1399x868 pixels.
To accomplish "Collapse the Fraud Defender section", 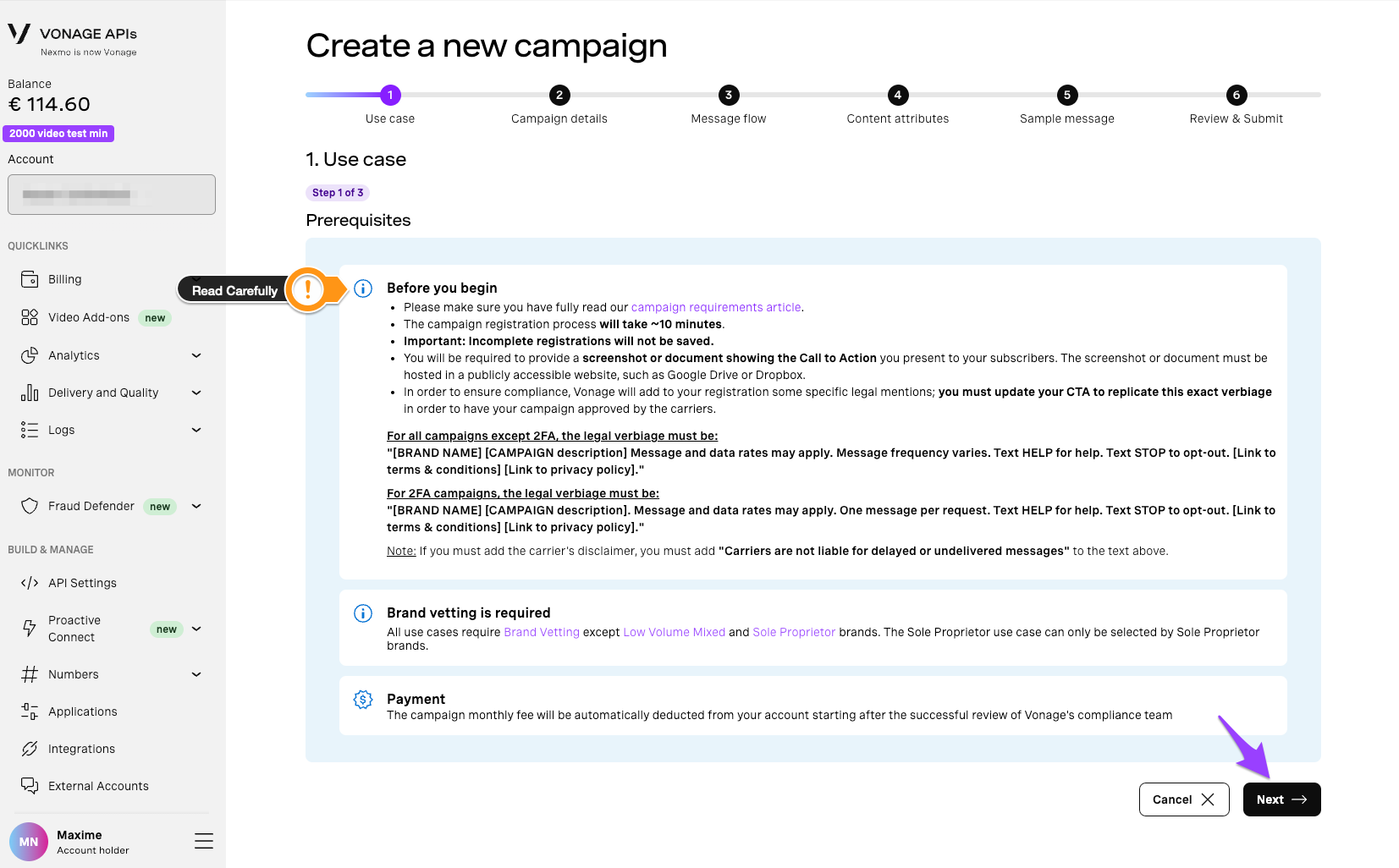I will click(196, 506).
